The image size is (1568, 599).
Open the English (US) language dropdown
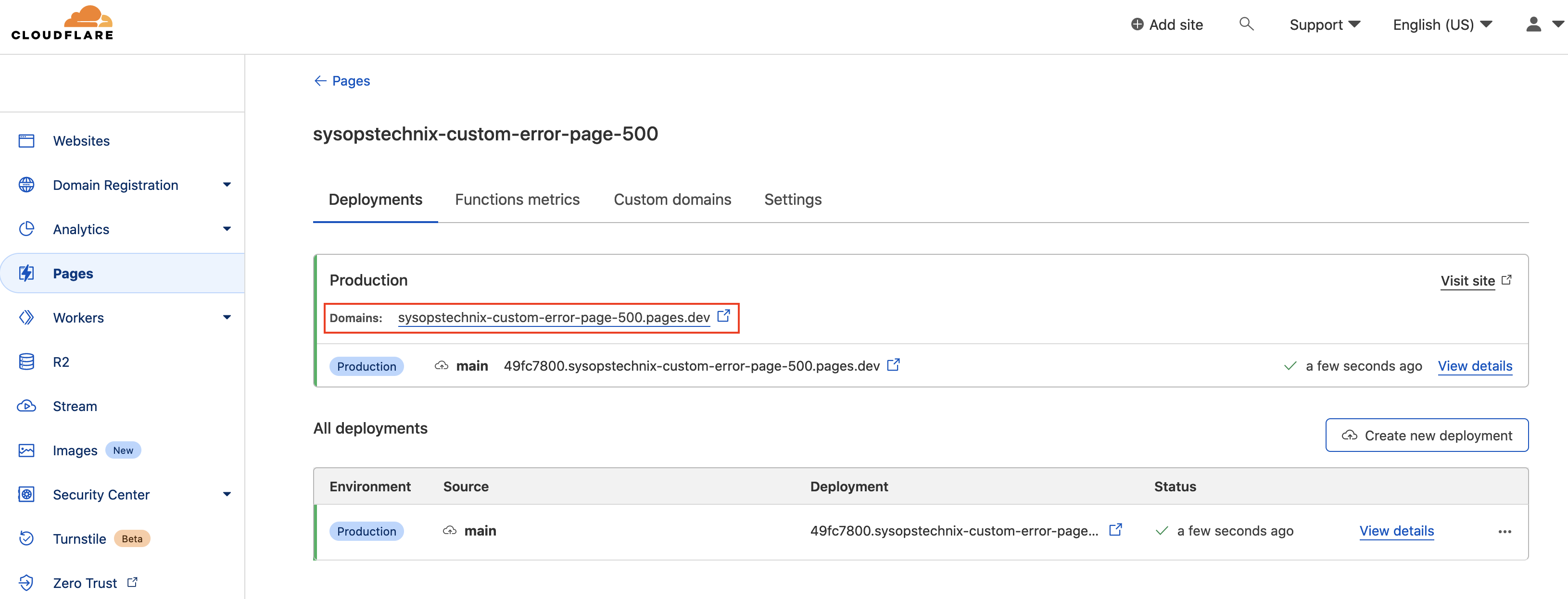[x=1442, y=25]
